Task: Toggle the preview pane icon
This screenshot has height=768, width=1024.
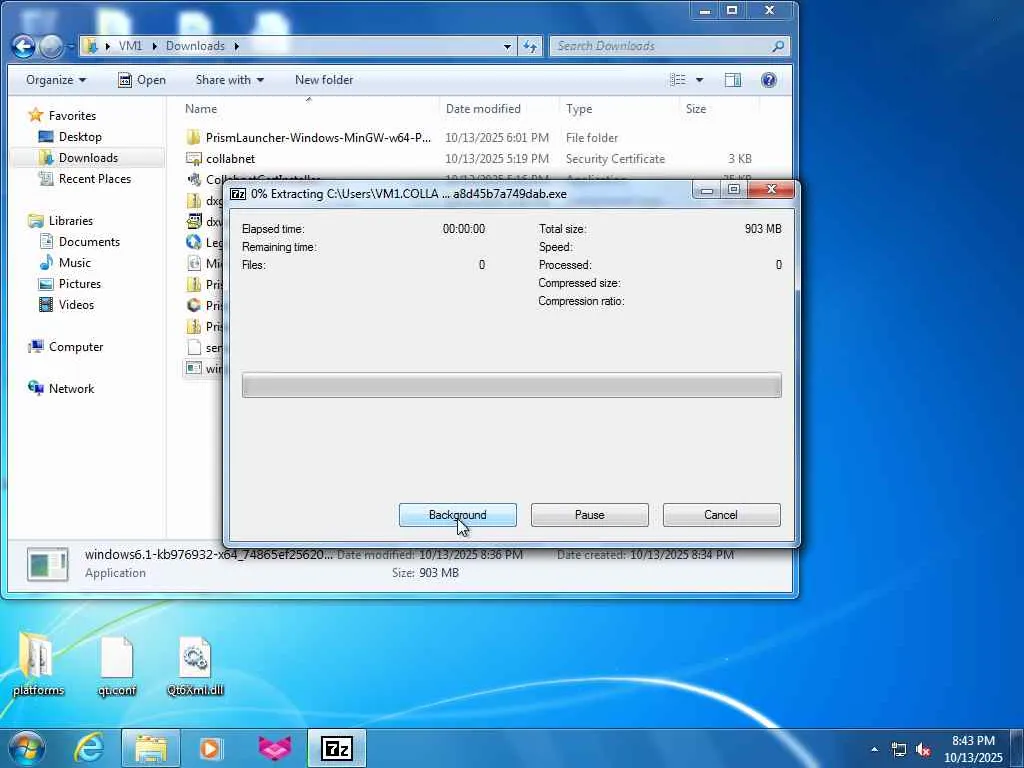Action: point(733,80)
